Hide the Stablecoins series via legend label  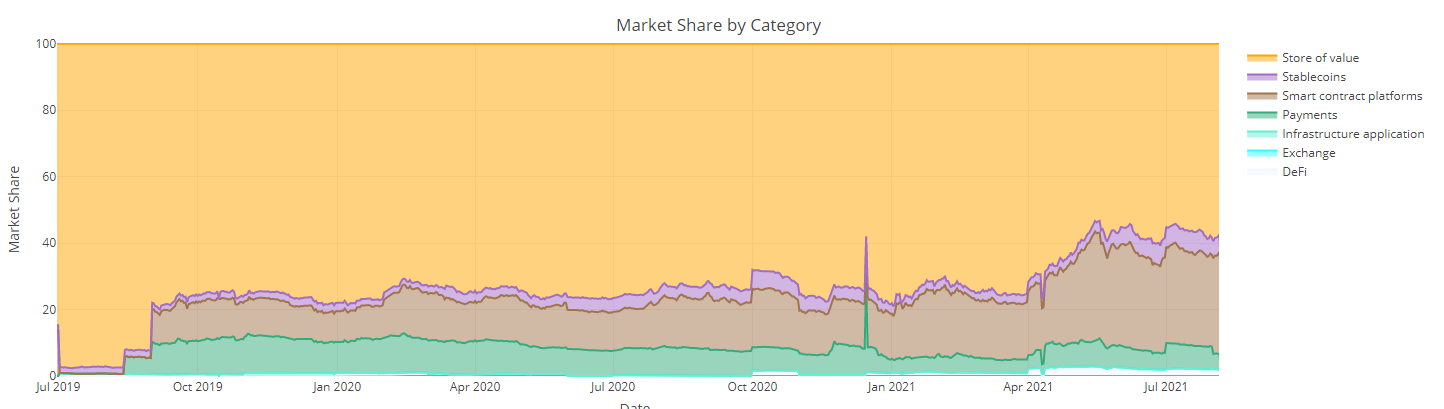[x=1313, y=77]
